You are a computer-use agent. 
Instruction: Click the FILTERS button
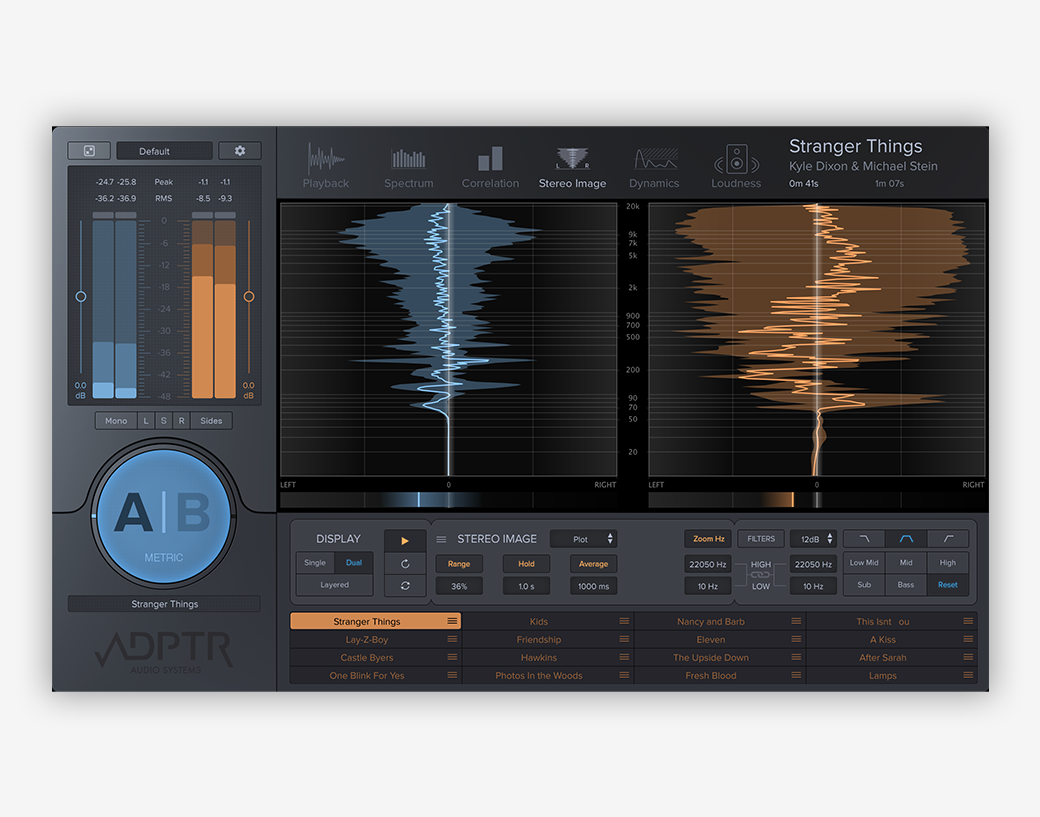point(761,538)
